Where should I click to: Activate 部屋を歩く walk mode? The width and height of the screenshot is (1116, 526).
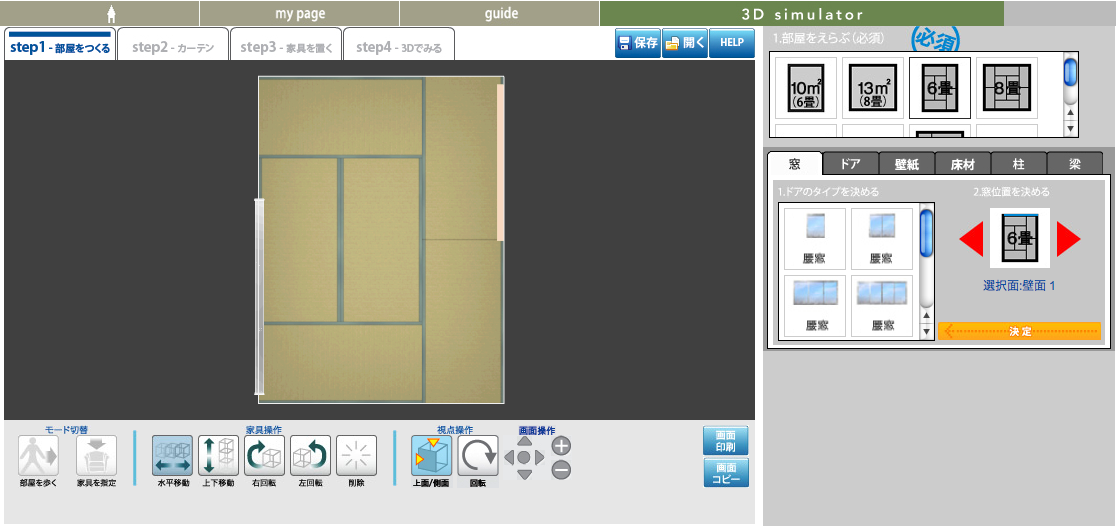(x=38, y=456)
